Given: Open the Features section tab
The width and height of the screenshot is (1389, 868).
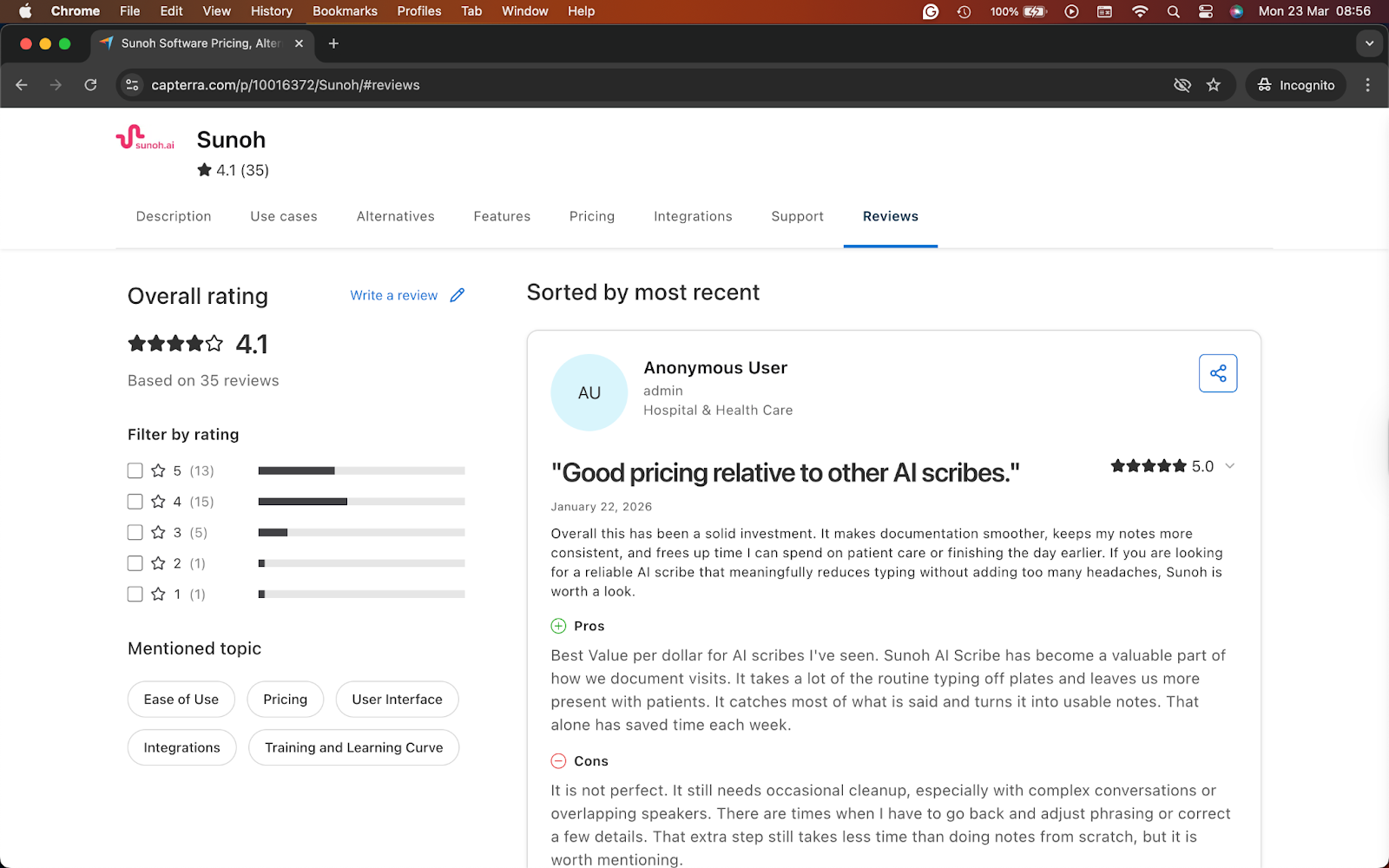Looking at the screenshot, I should 502,216.
